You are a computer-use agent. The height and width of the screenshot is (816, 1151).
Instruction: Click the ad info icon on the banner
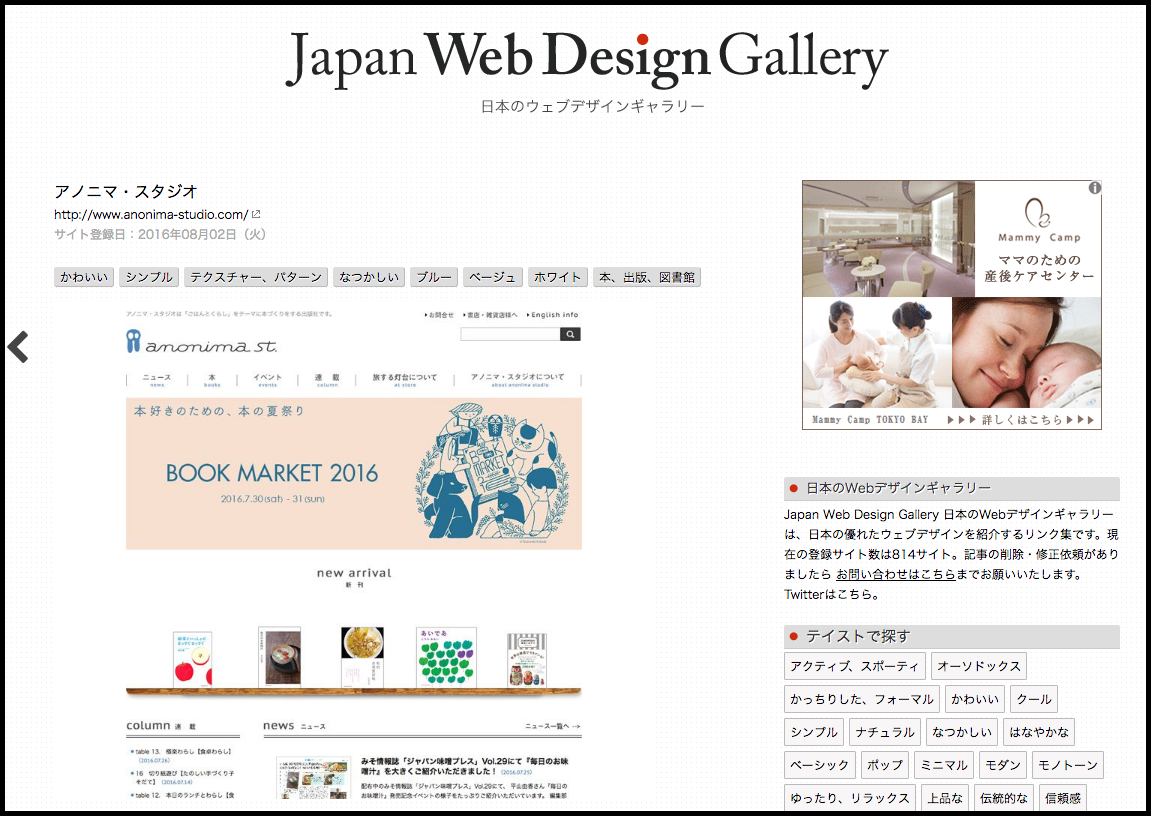coord(1094,188)
